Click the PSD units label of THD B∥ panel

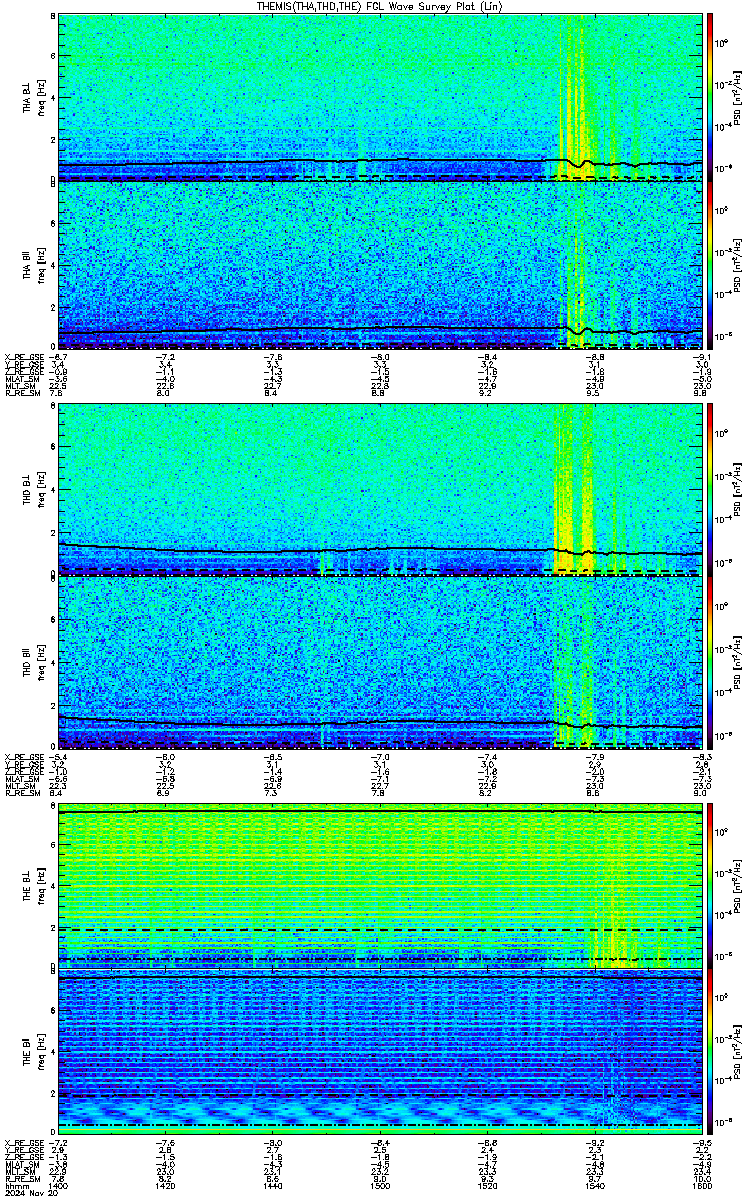tap(736, 661)
